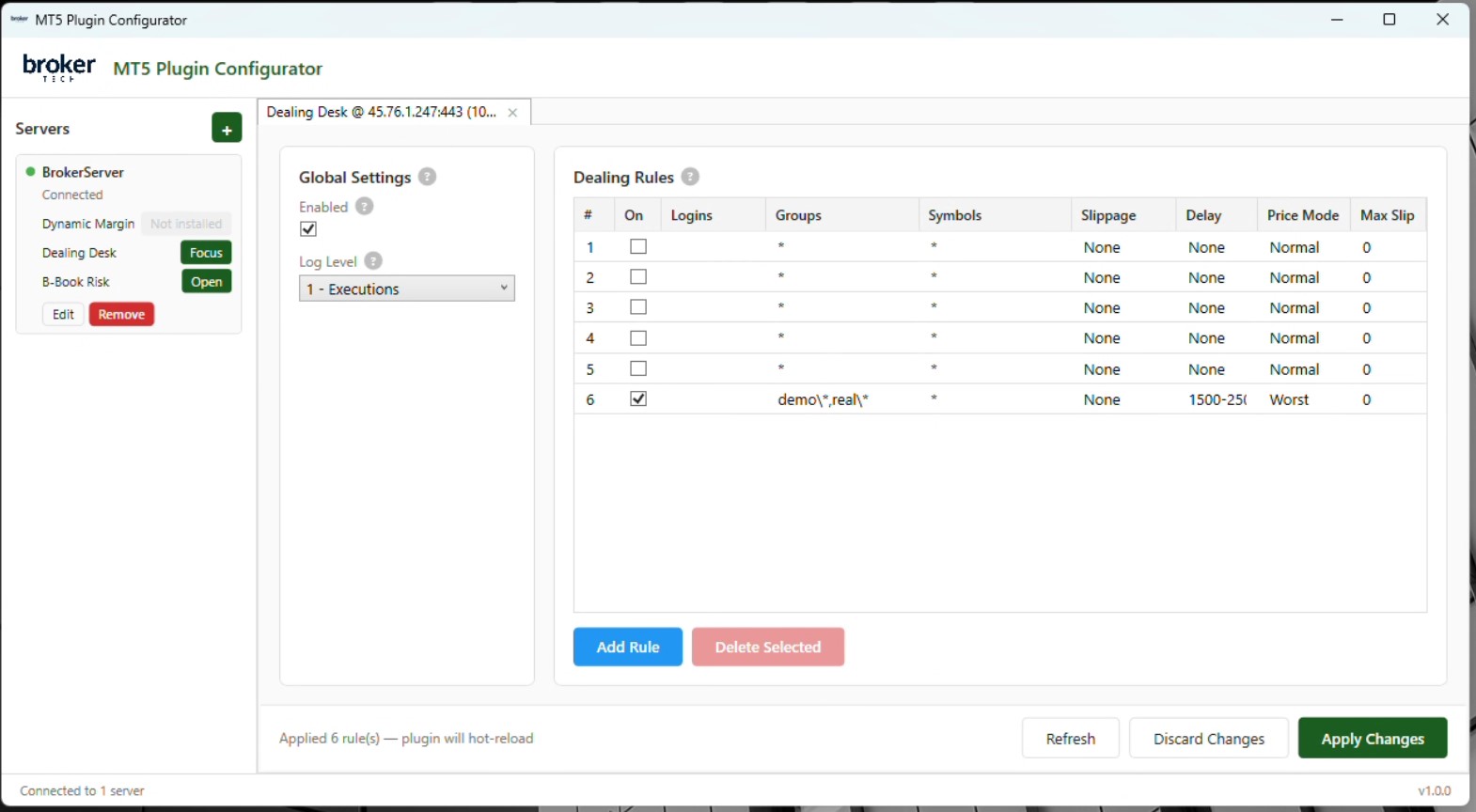Disable rule 6 On checkbox
Screen dimensions: 1476x812
coord(638,398)
